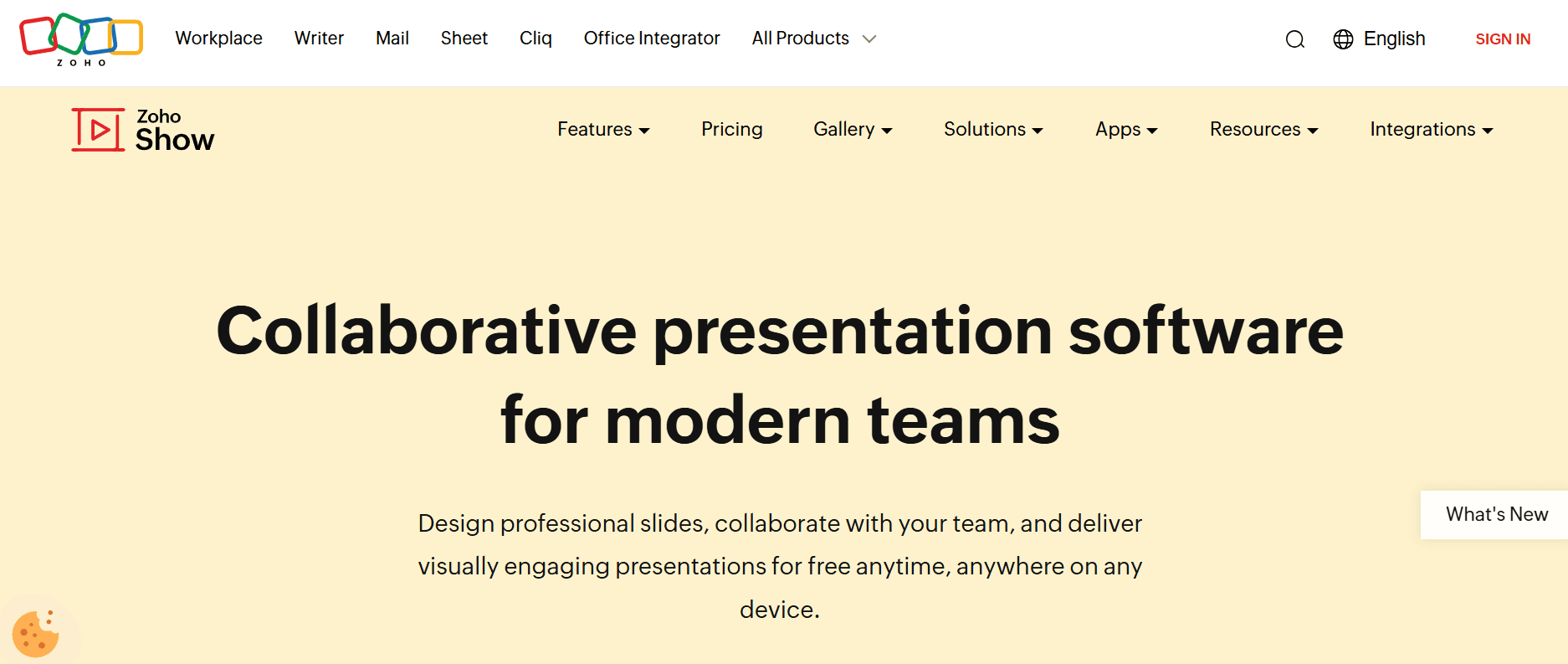Expand the Apps menu
Screen dimensions: 1568x664
tap(1126, 129)
